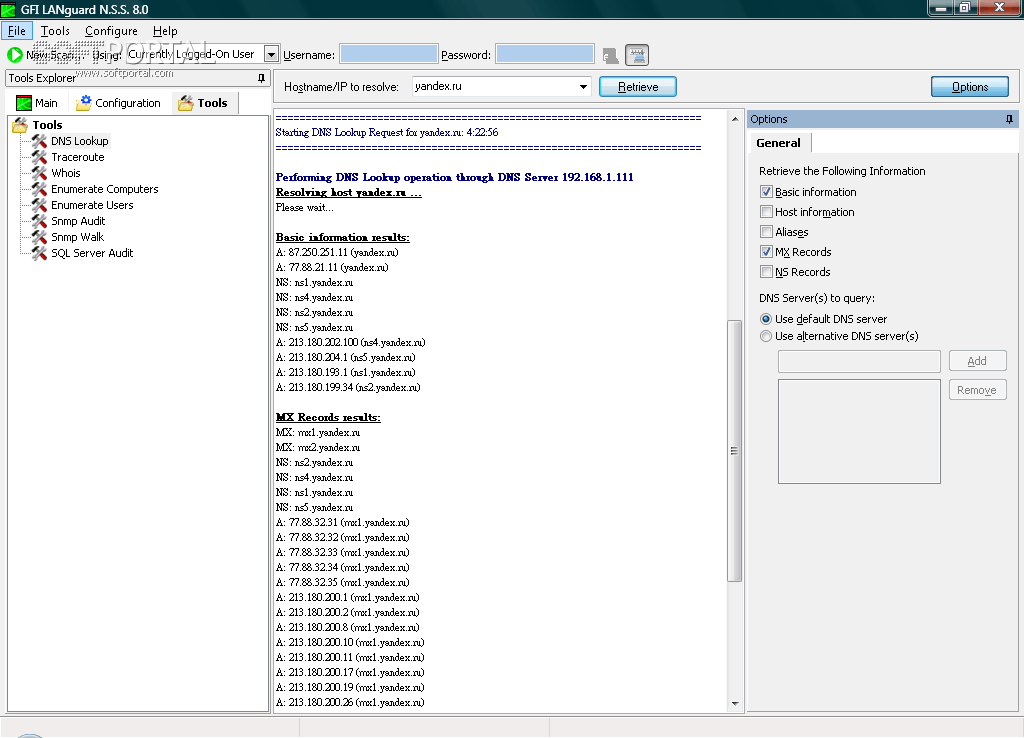Viewport: 1024px width, 738px height.
Task: Click the 'A: 87.250.251.11 (yandex.ru)' result line
Action: coord(337,253)
